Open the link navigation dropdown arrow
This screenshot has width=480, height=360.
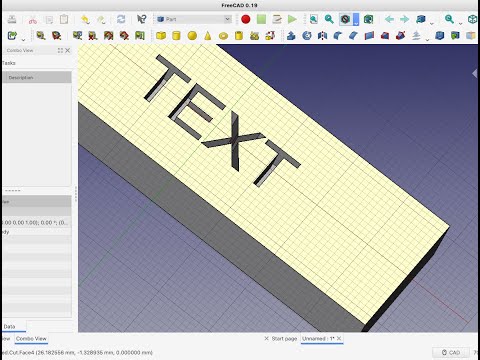click(x=432, y=23)
